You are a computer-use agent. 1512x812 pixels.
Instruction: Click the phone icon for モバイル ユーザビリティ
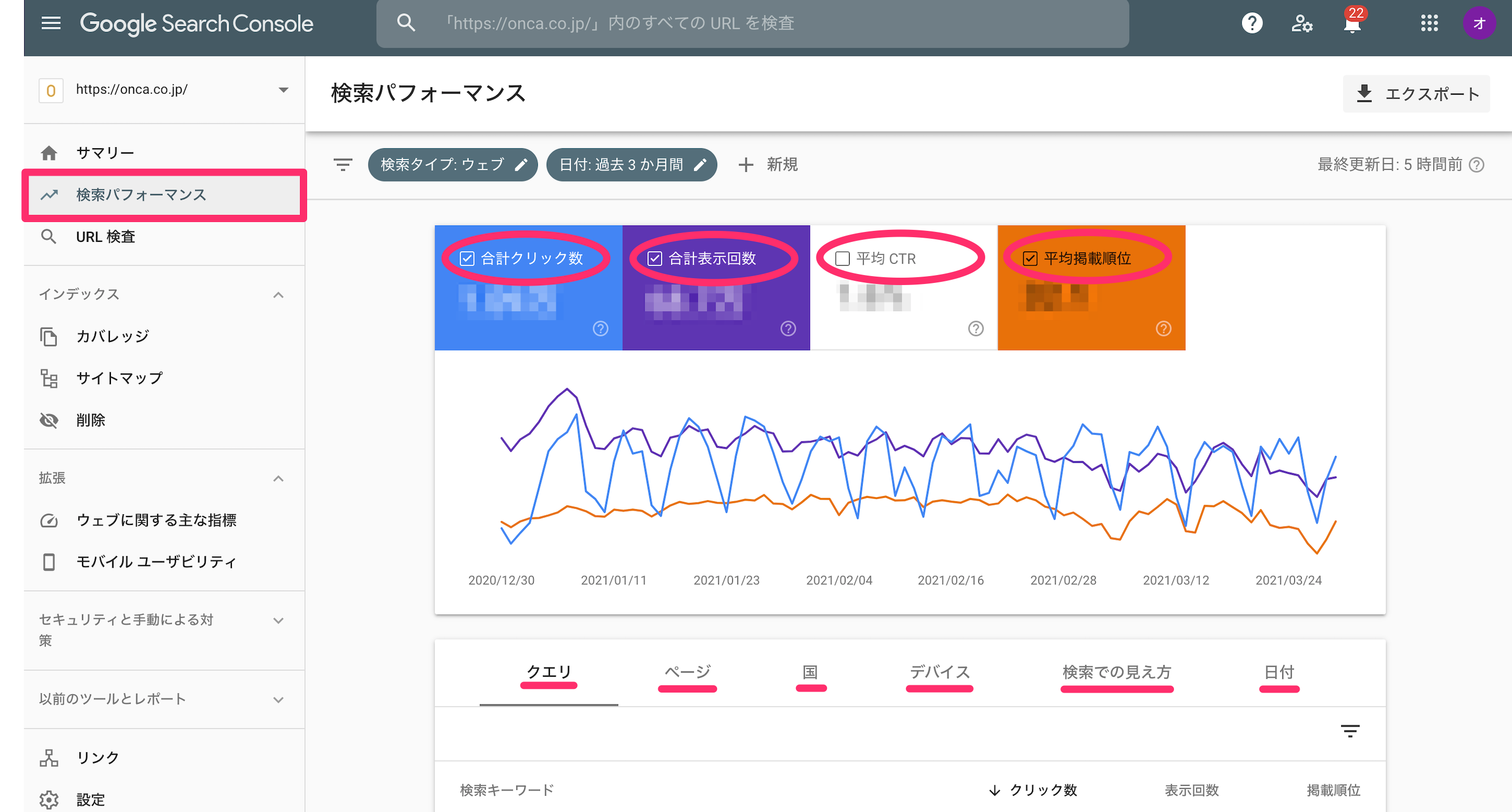(49, 562)
